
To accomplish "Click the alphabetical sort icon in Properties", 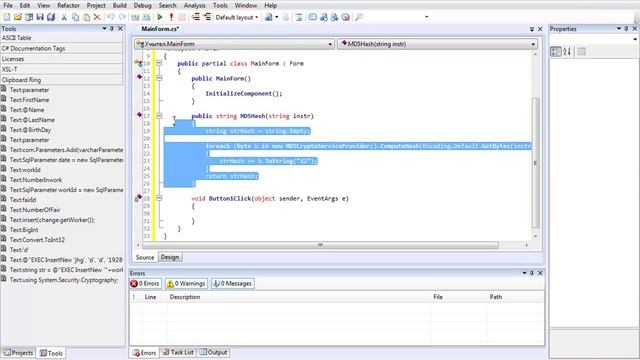I will (x=567, y=51).
